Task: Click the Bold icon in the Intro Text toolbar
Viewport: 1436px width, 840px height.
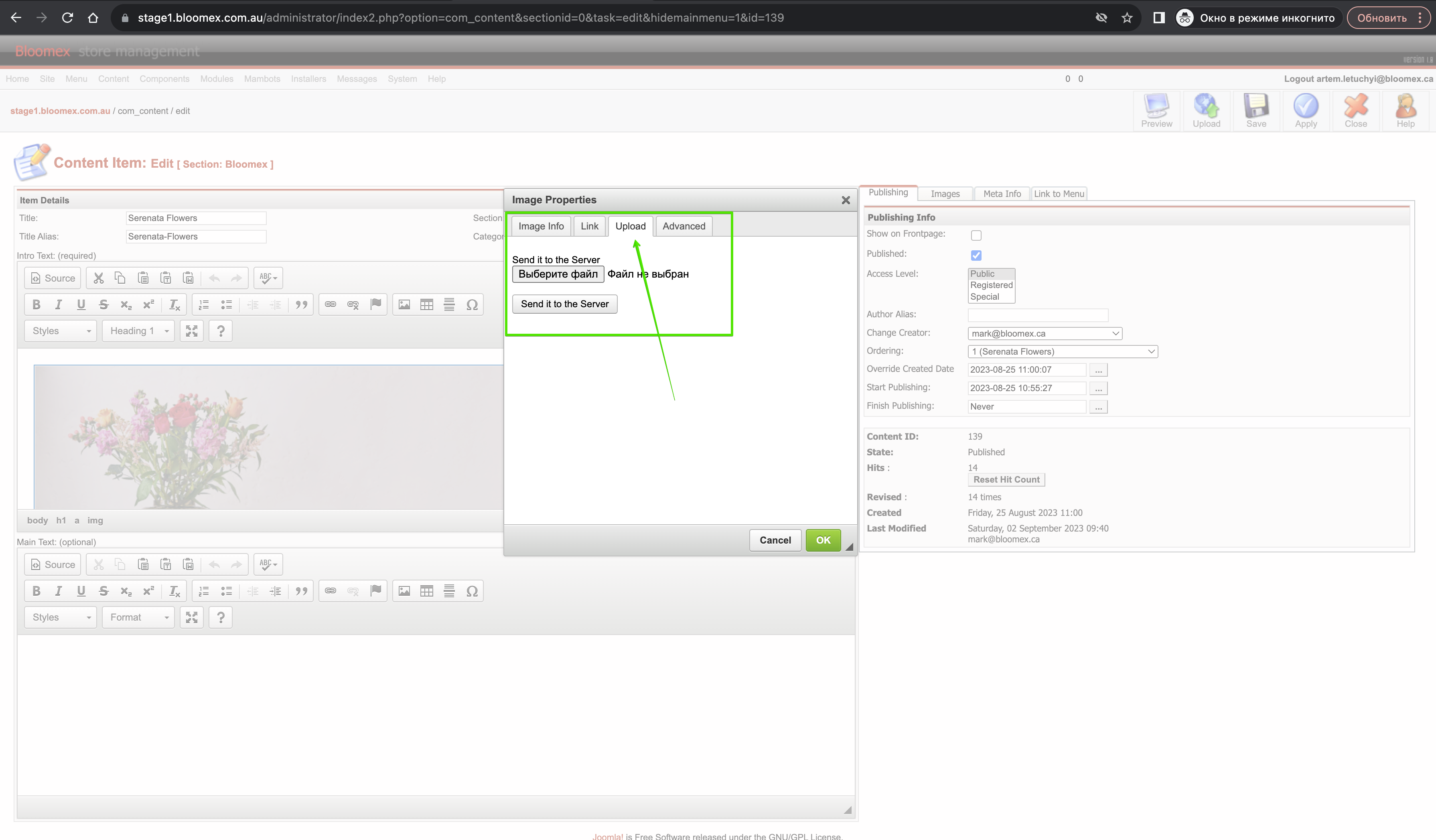Action: [x=37, y=304]
